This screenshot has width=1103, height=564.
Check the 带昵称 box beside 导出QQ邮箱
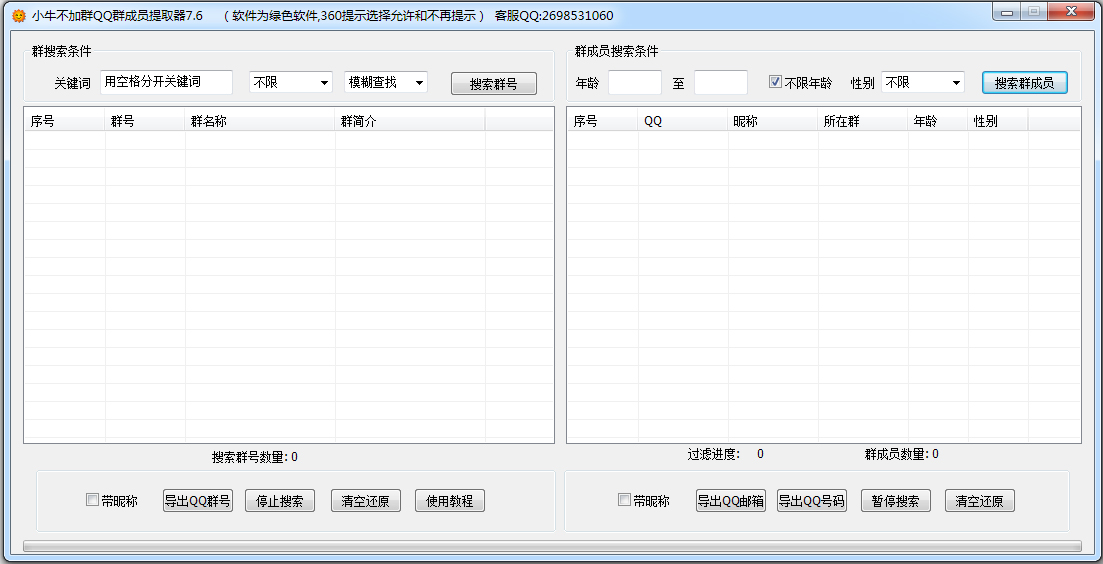coord(625,500)
